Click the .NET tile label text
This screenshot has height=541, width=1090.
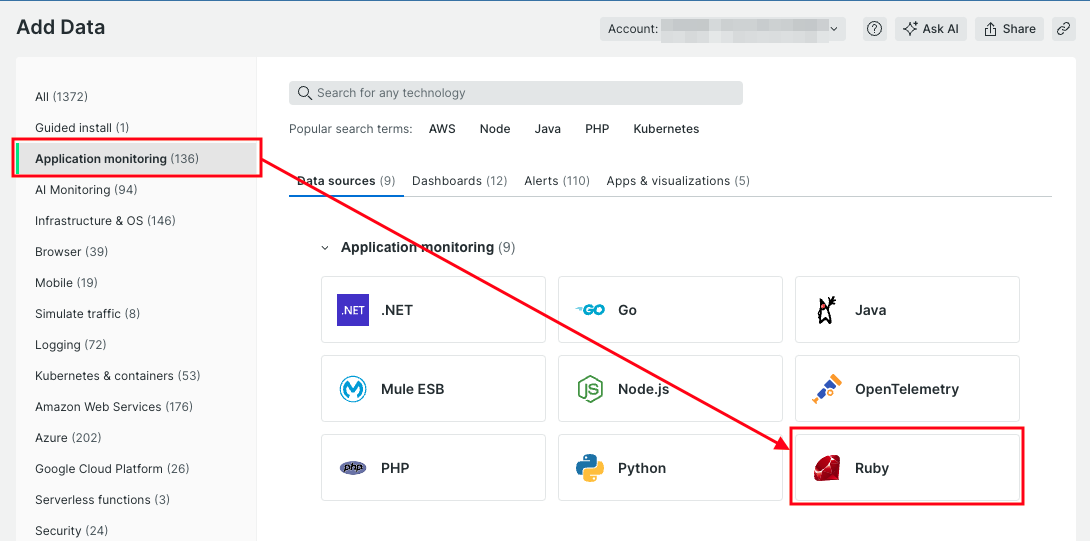[397, 310]
